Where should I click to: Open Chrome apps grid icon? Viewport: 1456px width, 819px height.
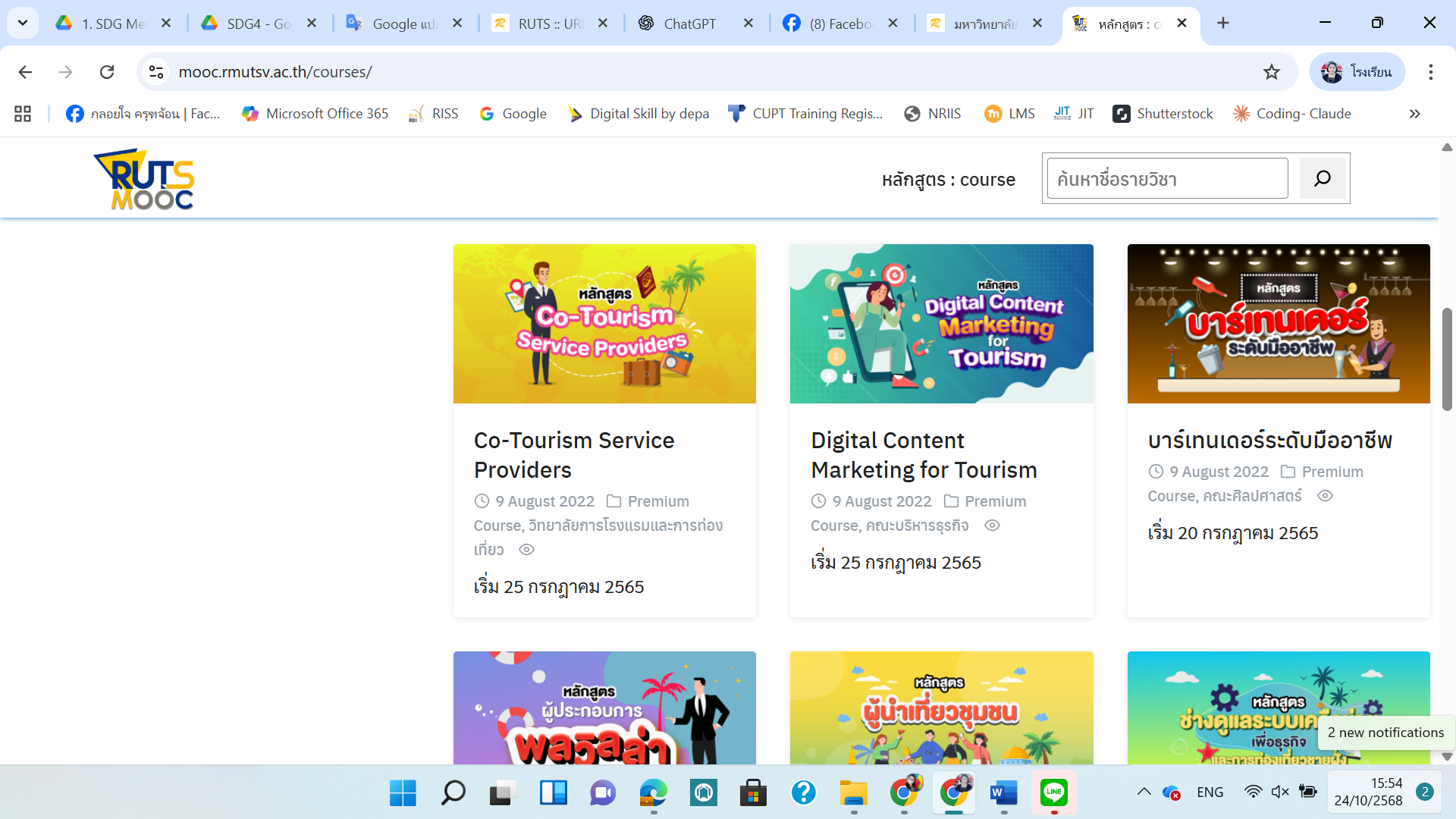[23, 114]
